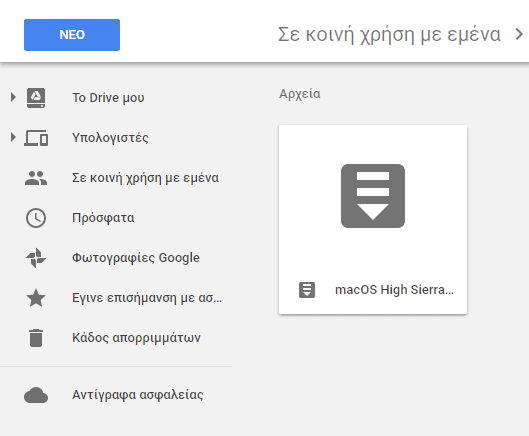The height and width of the screenshot is (436, 529).
Task: Open Κάδος απορριμμάτων label
Action: click(x=136, y=338)
